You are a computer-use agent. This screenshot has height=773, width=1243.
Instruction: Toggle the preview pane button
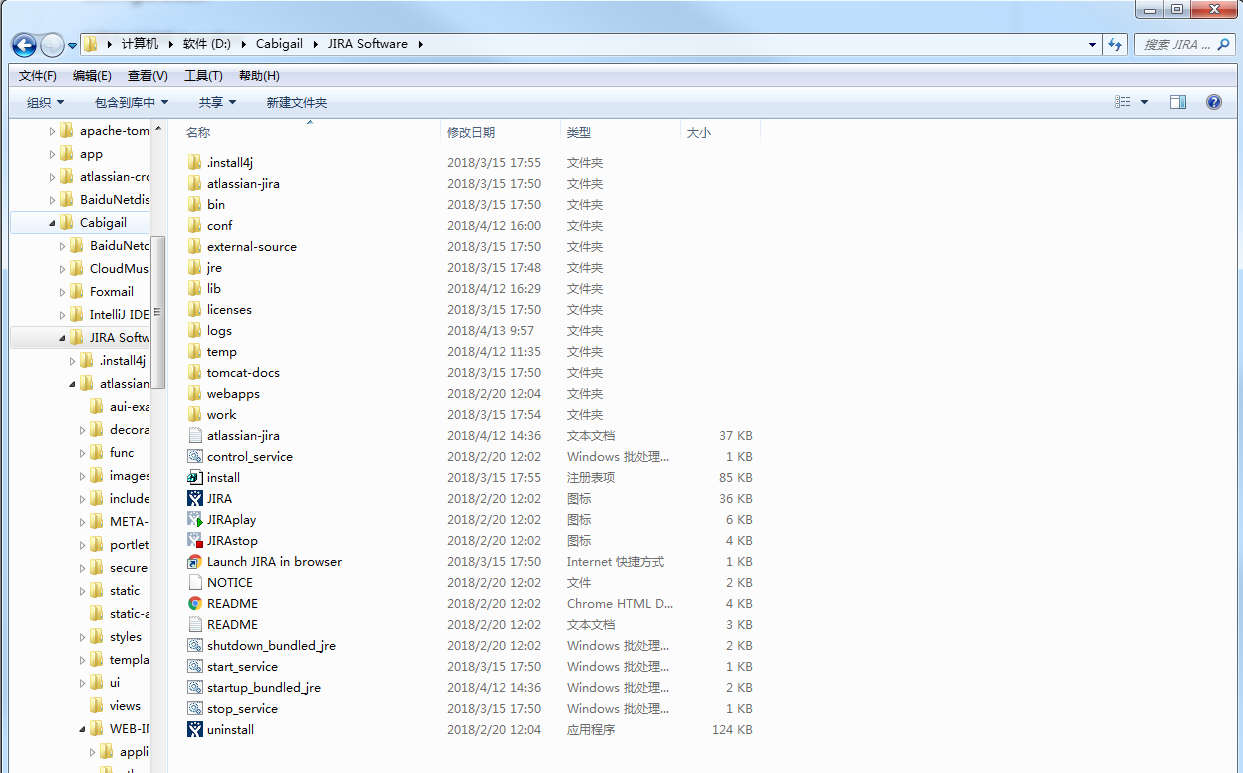point(1178,102)
